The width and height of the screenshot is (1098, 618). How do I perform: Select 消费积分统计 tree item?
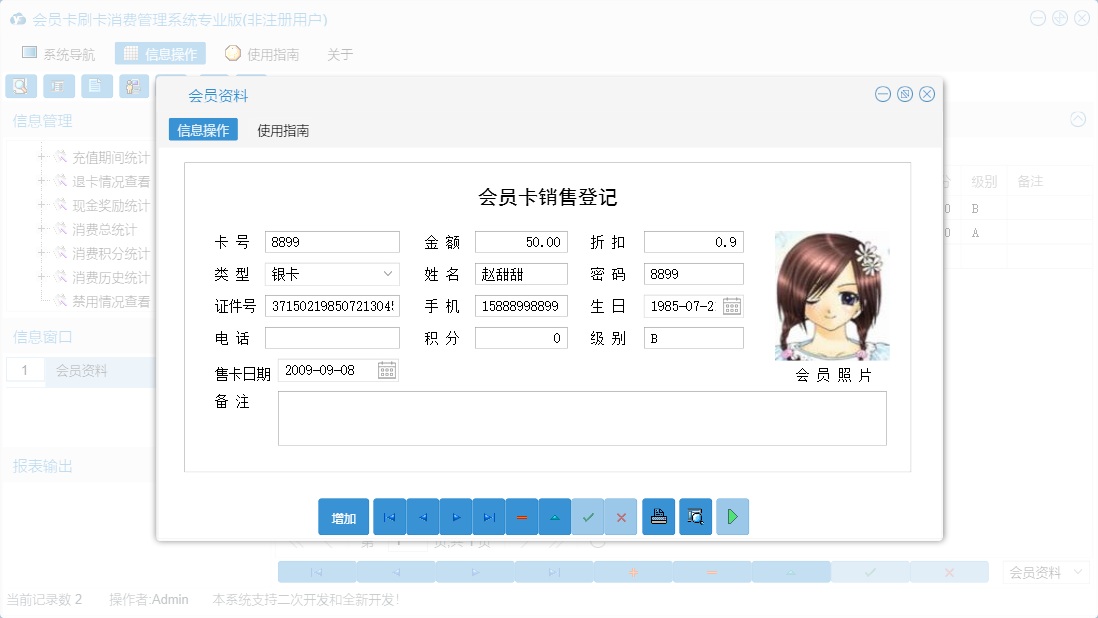111,253
